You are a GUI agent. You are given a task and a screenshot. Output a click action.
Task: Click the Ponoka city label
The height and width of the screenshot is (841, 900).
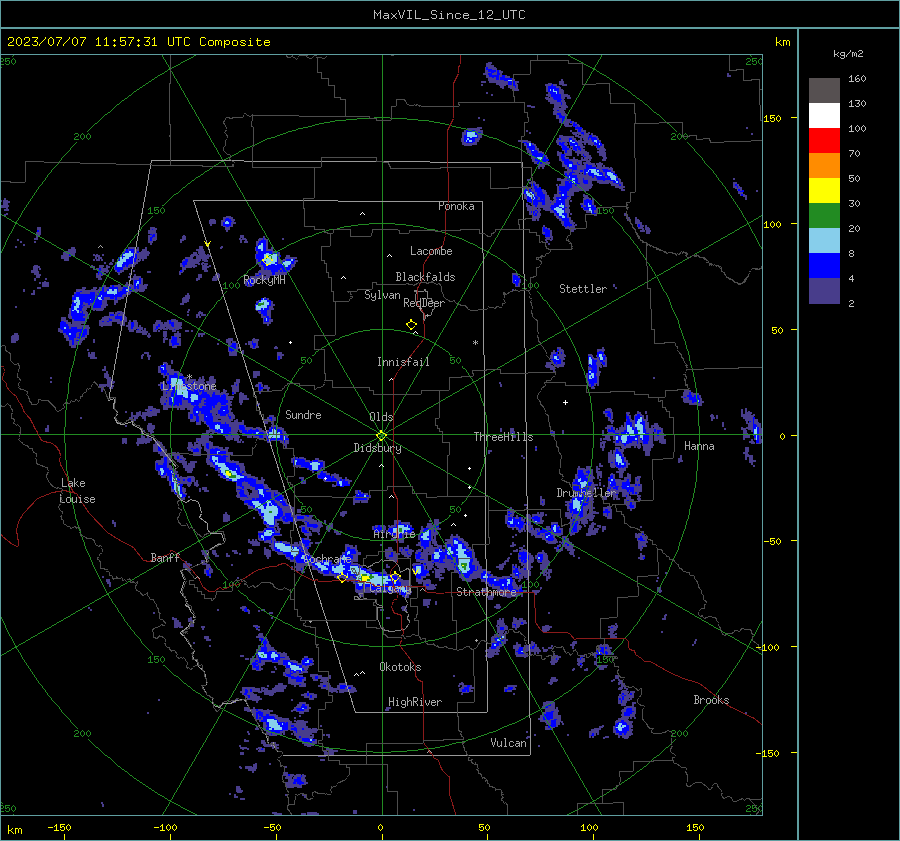pos(456,206)
